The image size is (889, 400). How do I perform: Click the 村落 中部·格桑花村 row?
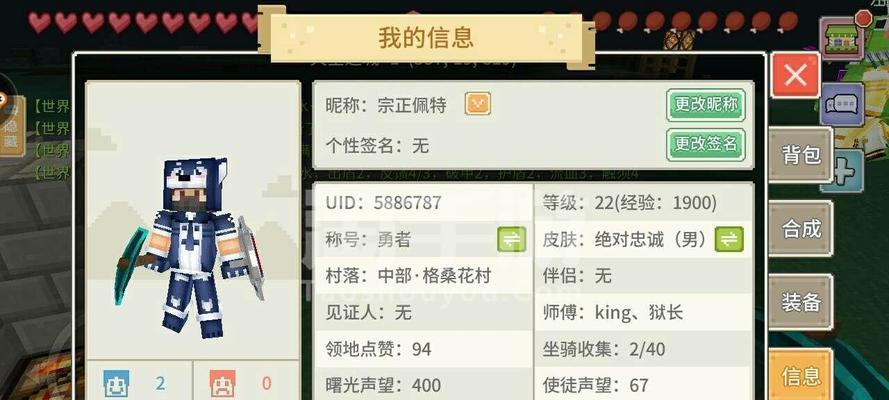[x=423, y=276]
